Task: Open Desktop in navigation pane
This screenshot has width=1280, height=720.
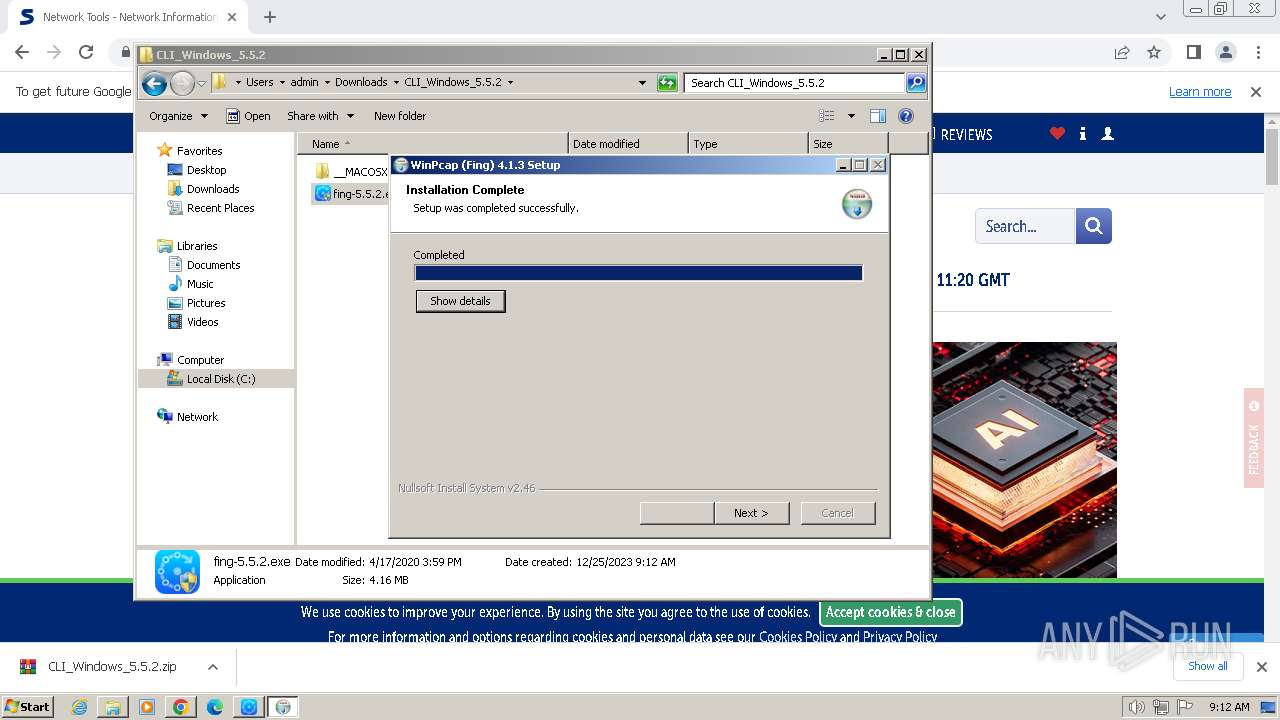Action: pos(206,170)
